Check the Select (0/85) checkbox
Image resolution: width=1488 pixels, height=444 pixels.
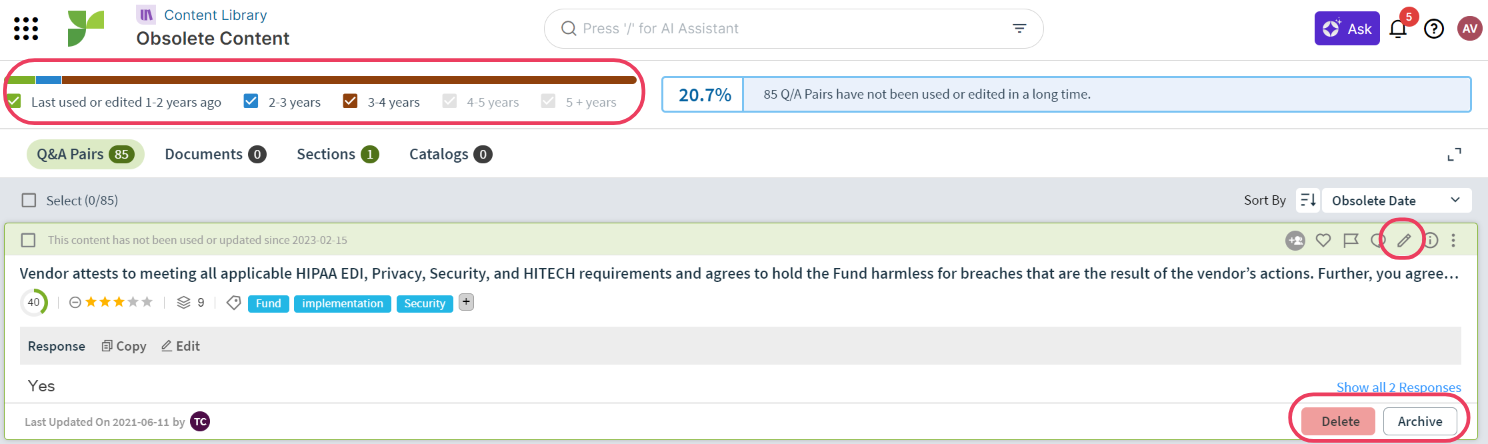click(x=28, y=200)
